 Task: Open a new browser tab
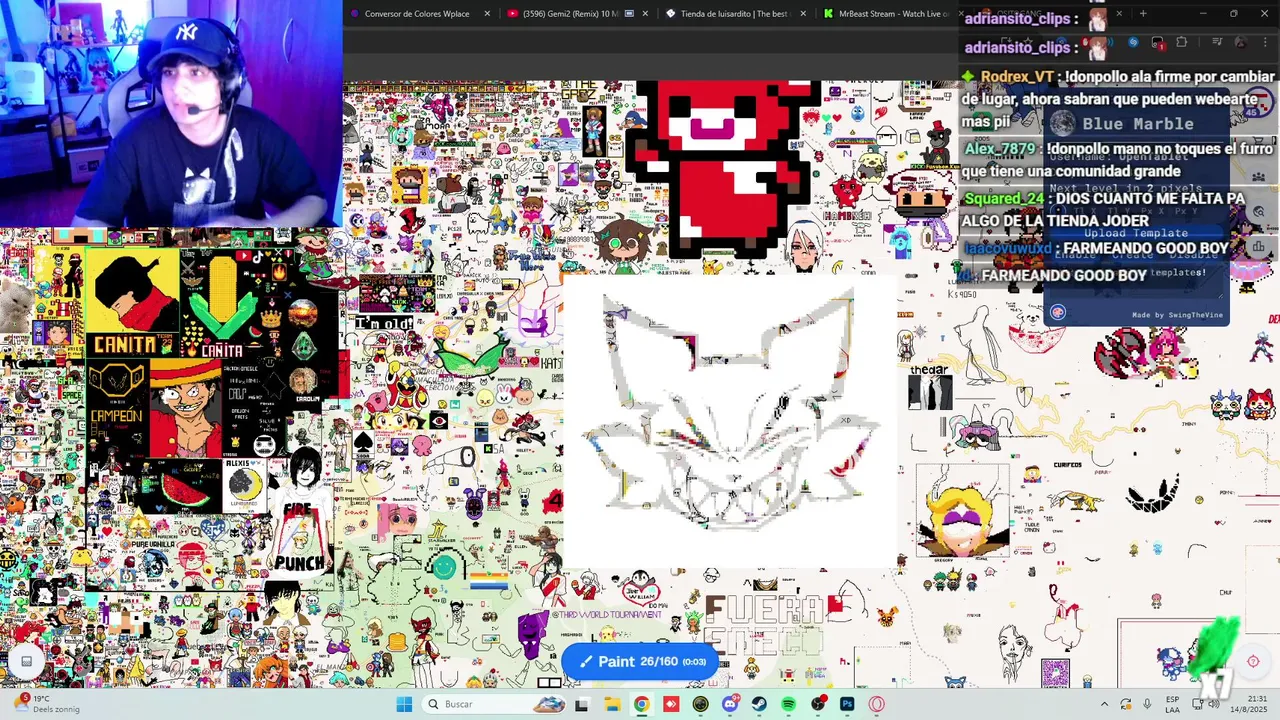point(1143,14)
